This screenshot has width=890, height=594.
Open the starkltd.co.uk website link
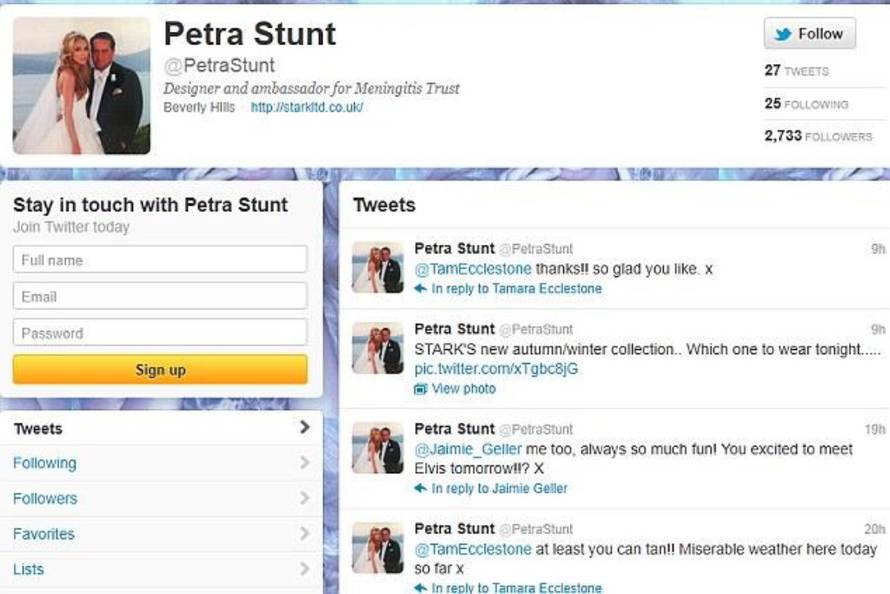point(306,107)
